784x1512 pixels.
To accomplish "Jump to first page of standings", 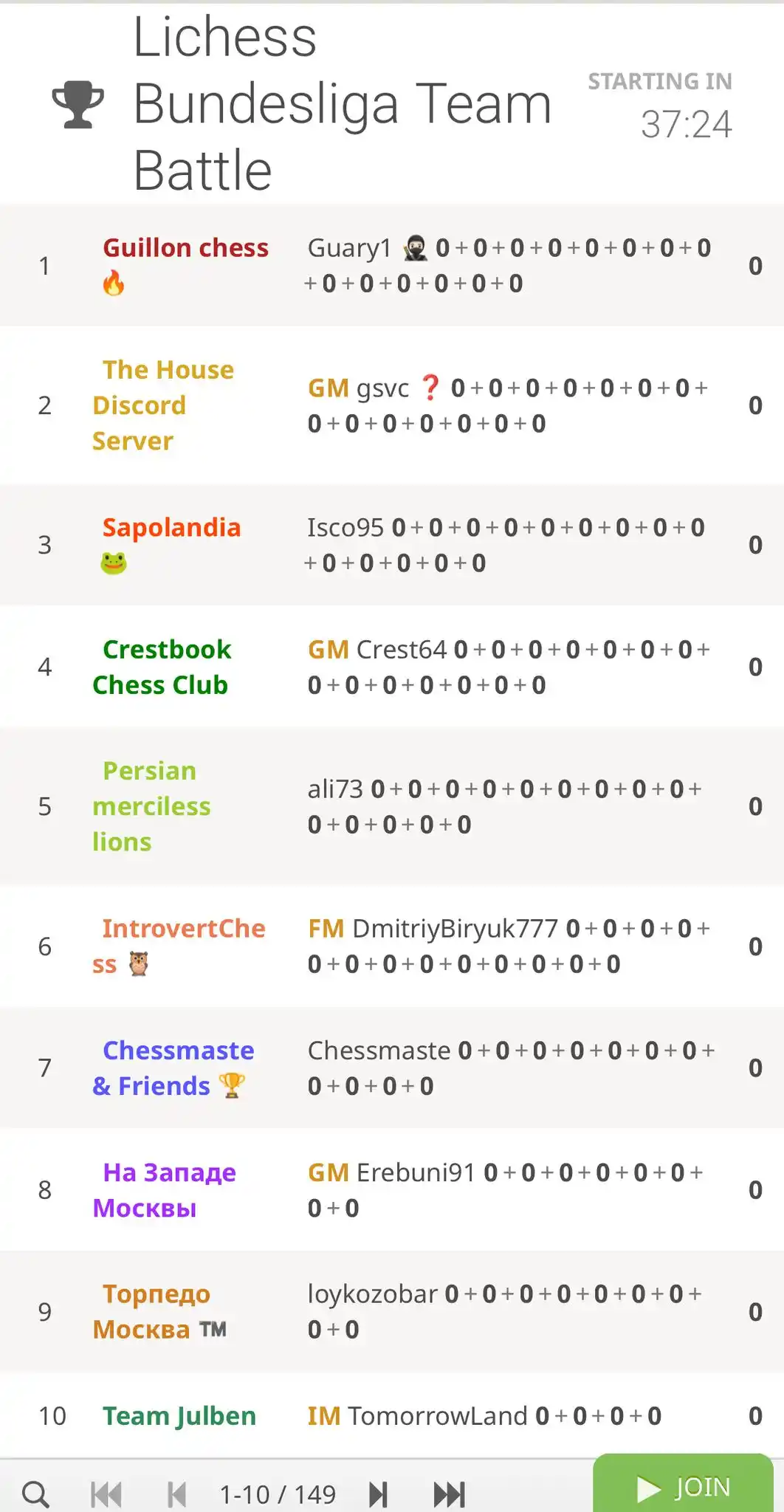I will pyautogui.click(x=106, y=1494).
